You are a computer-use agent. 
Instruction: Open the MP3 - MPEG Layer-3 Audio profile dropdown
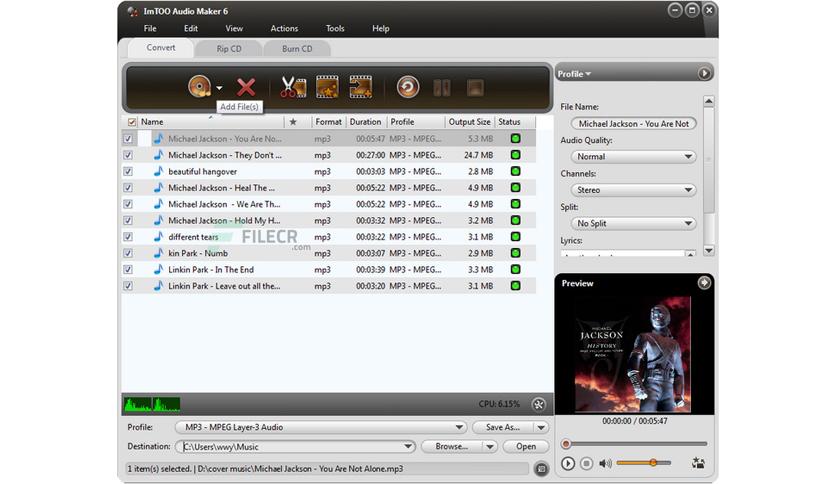click(321, 427)
